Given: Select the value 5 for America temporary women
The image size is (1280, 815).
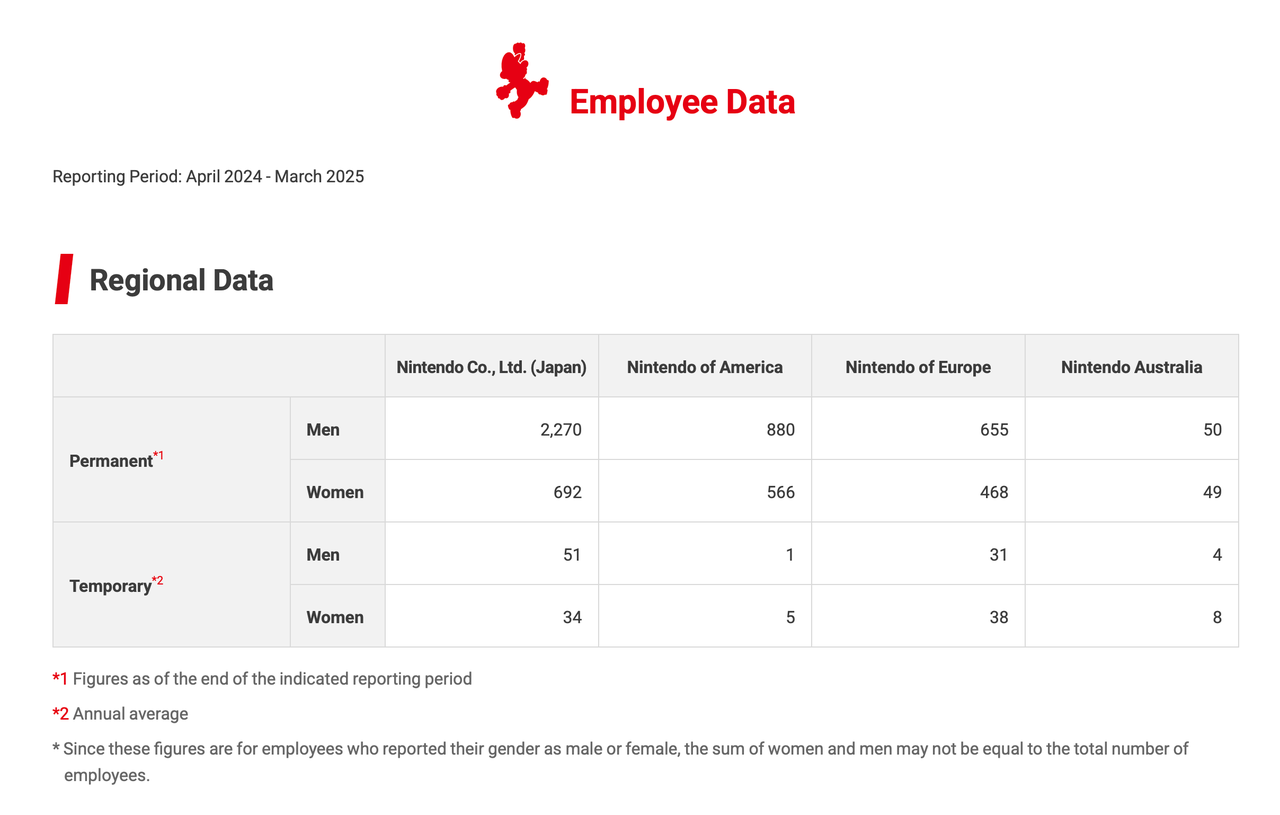Looking at the screenshot, I should 790,617.
